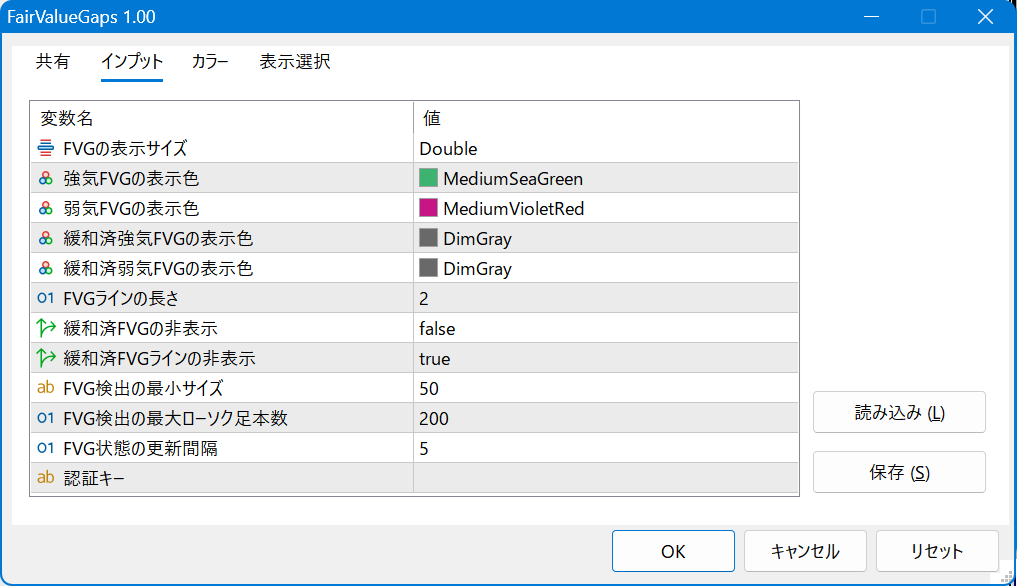Click the color icon beside 弱気FVGの表示色
The image size is (1017, 586).
[x=45, y=208]
